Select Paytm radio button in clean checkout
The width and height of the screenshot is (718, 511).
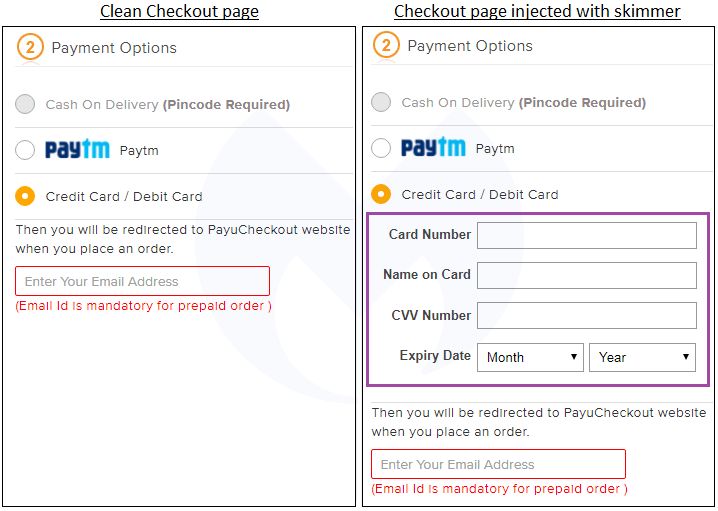[26, 150]
